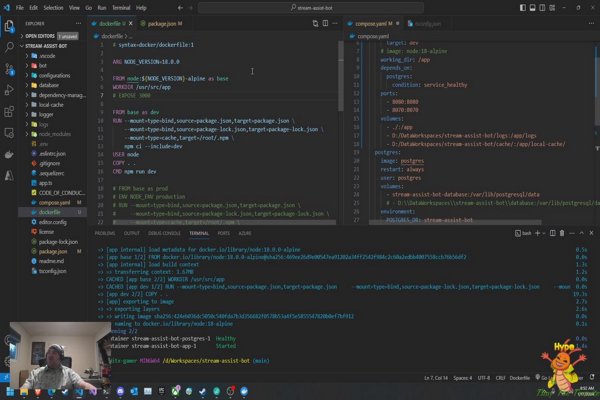Show the Problems panel tab
Image resolution: width=600 pixels, height=400 pixels.
104,233
